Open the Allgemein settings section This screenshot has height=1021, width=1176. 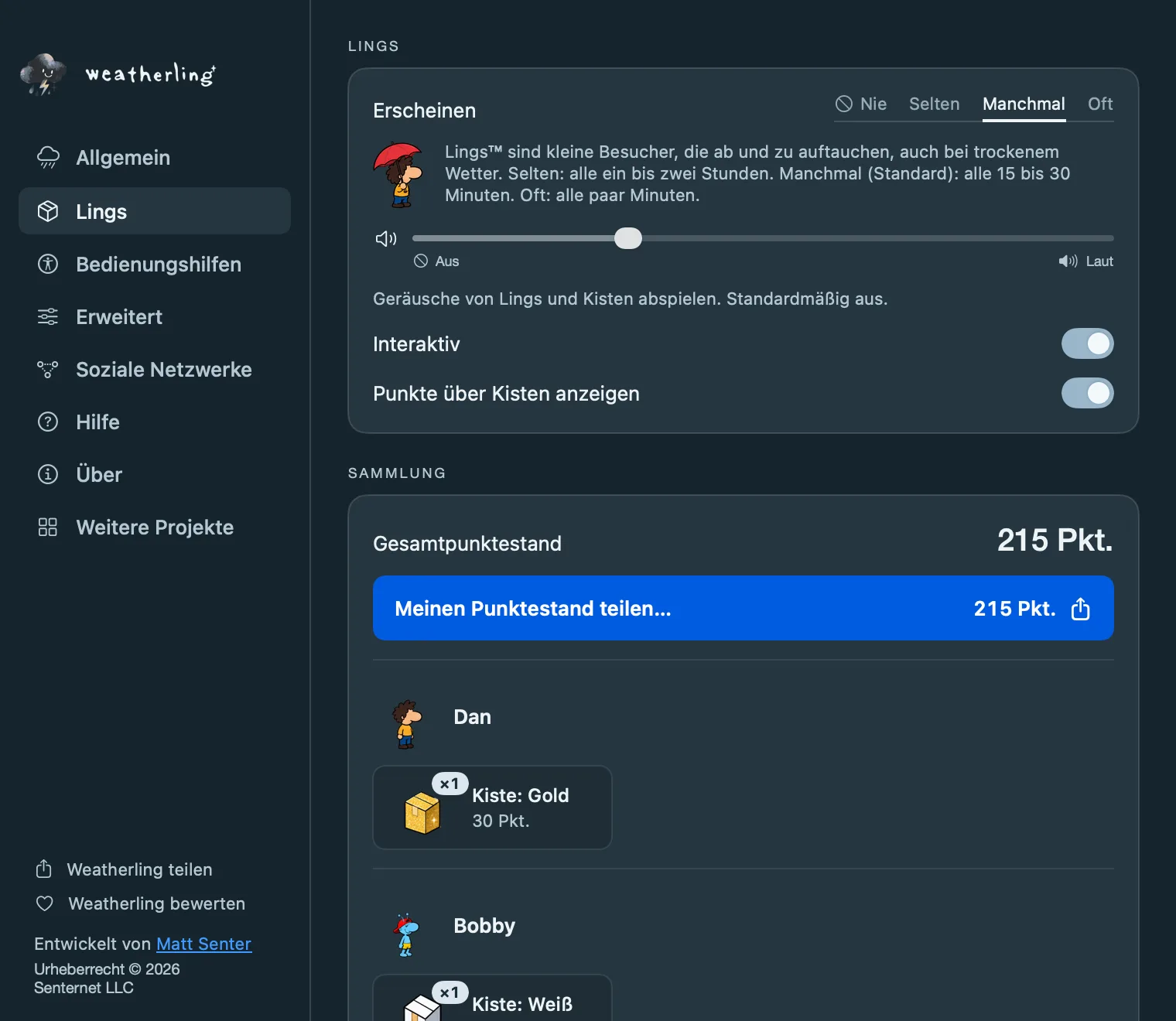155,158
